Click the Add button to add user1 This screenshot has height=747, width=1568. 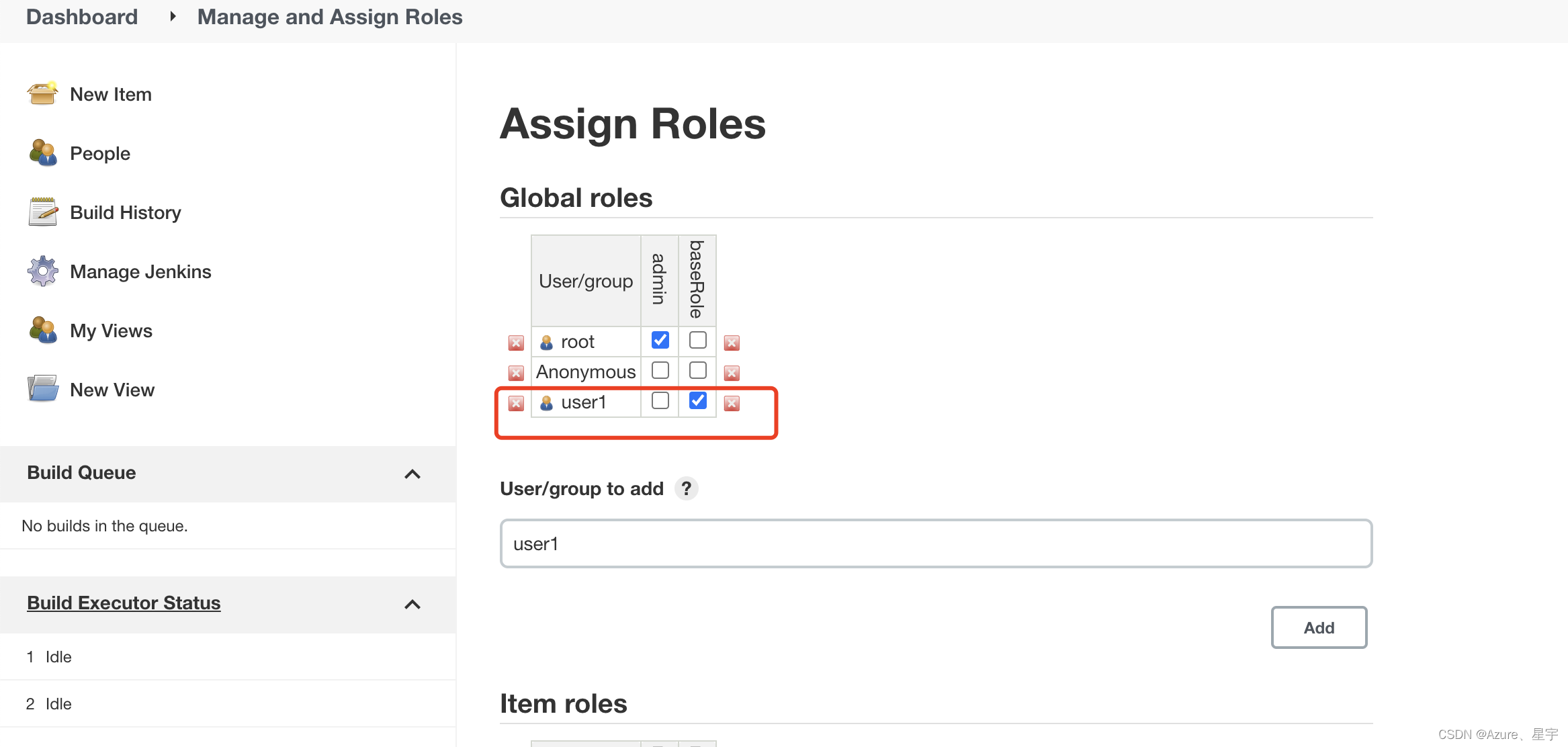1318,628
